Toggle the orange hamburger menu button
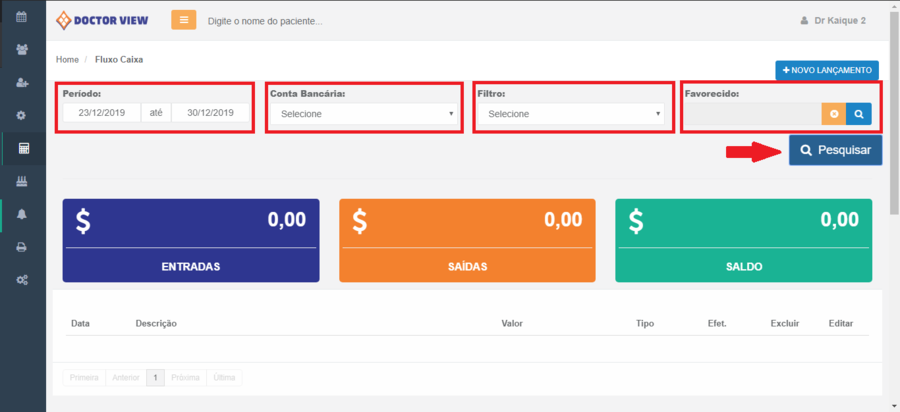The image size is (900, 412). [x=183, y=20]
